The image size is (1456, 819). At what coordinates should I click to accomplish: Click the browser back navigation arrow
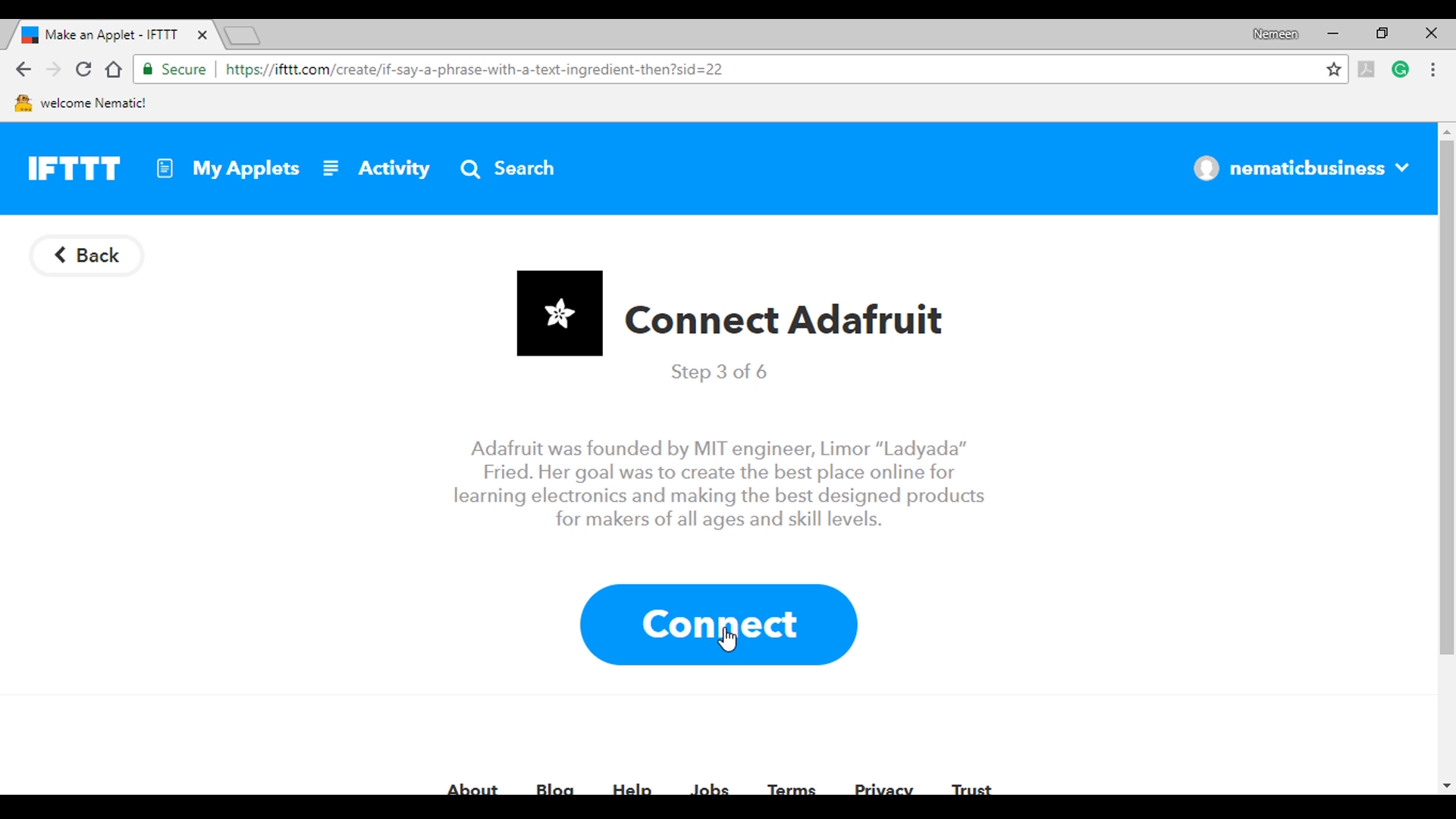(24, 69)
